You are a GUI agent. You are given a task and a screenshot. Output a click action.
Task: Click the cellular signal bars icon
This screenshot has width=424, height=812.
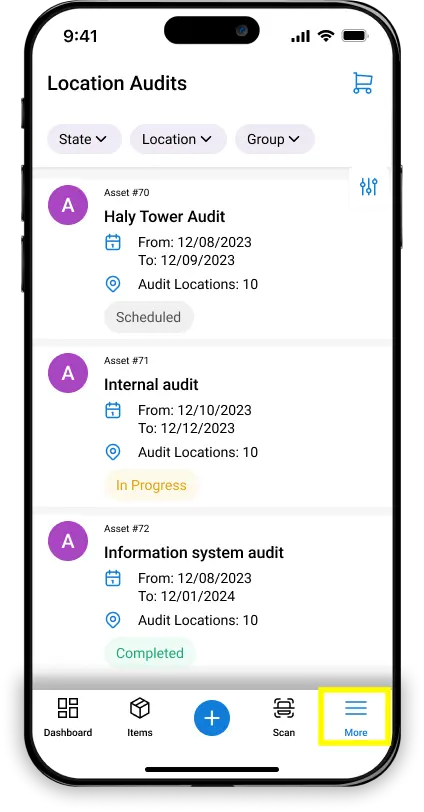point(301,36)
